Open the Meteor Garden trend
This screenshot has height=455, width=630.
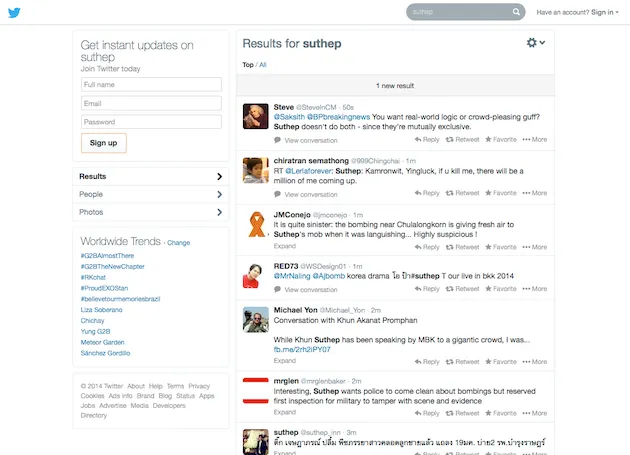tap(102, 342)
